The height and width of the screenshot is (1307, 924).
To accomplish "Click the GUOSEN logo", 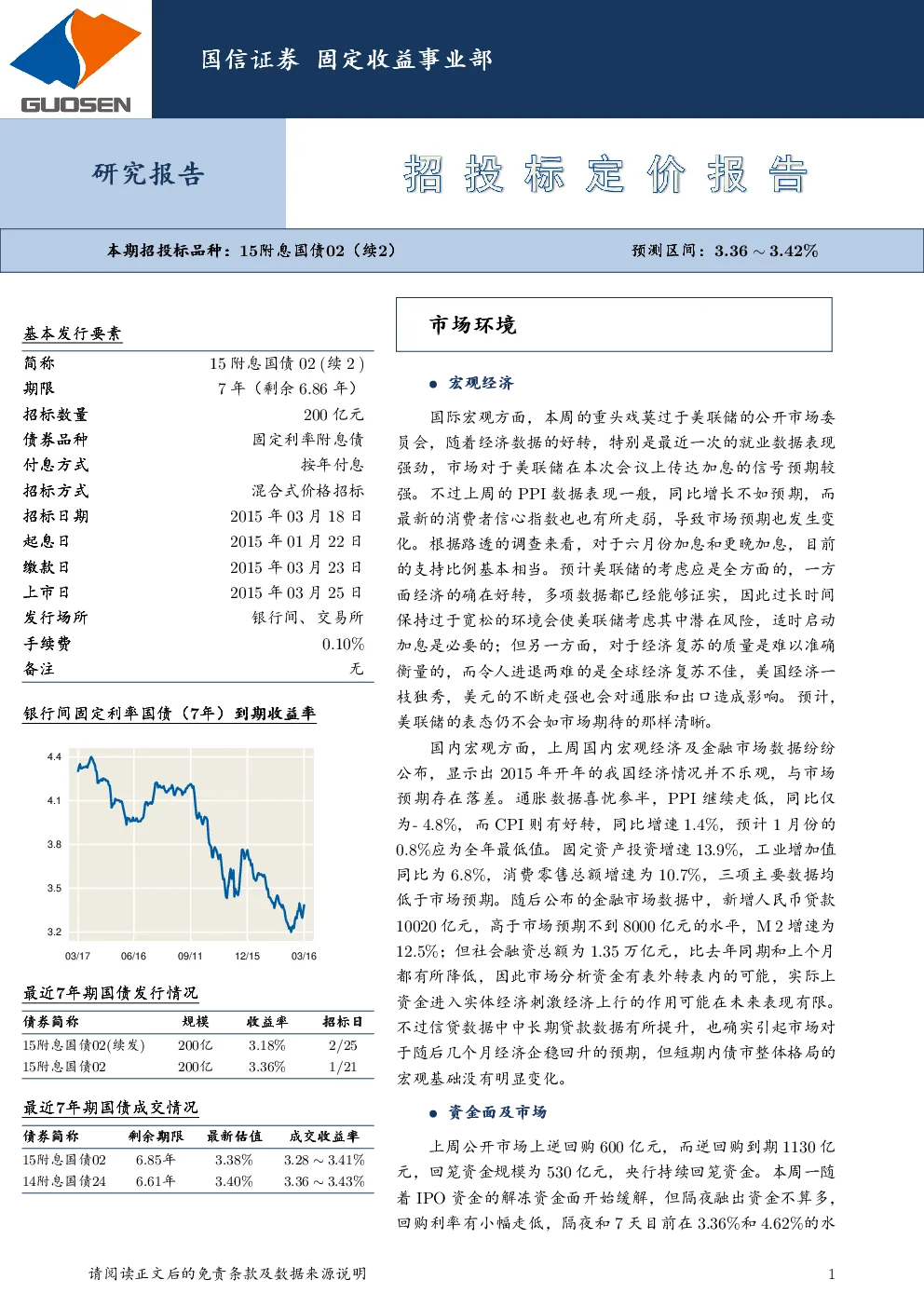I will pyautogui.click(x=75, y=61).
